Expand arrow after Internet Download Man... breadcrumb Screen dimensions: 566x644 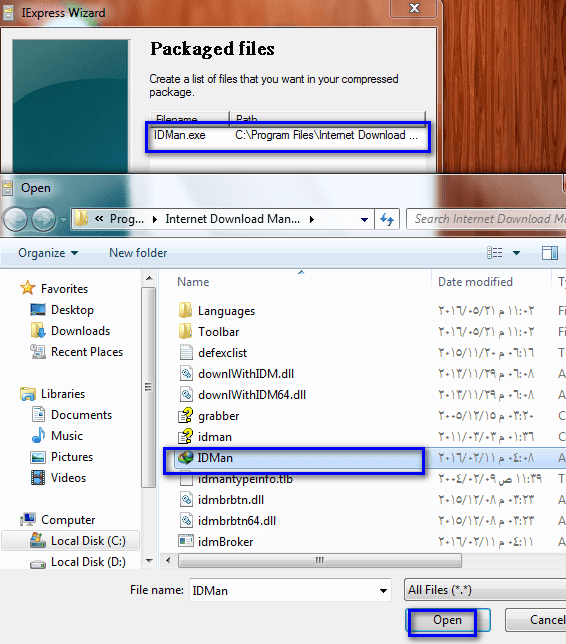[312, 219]
